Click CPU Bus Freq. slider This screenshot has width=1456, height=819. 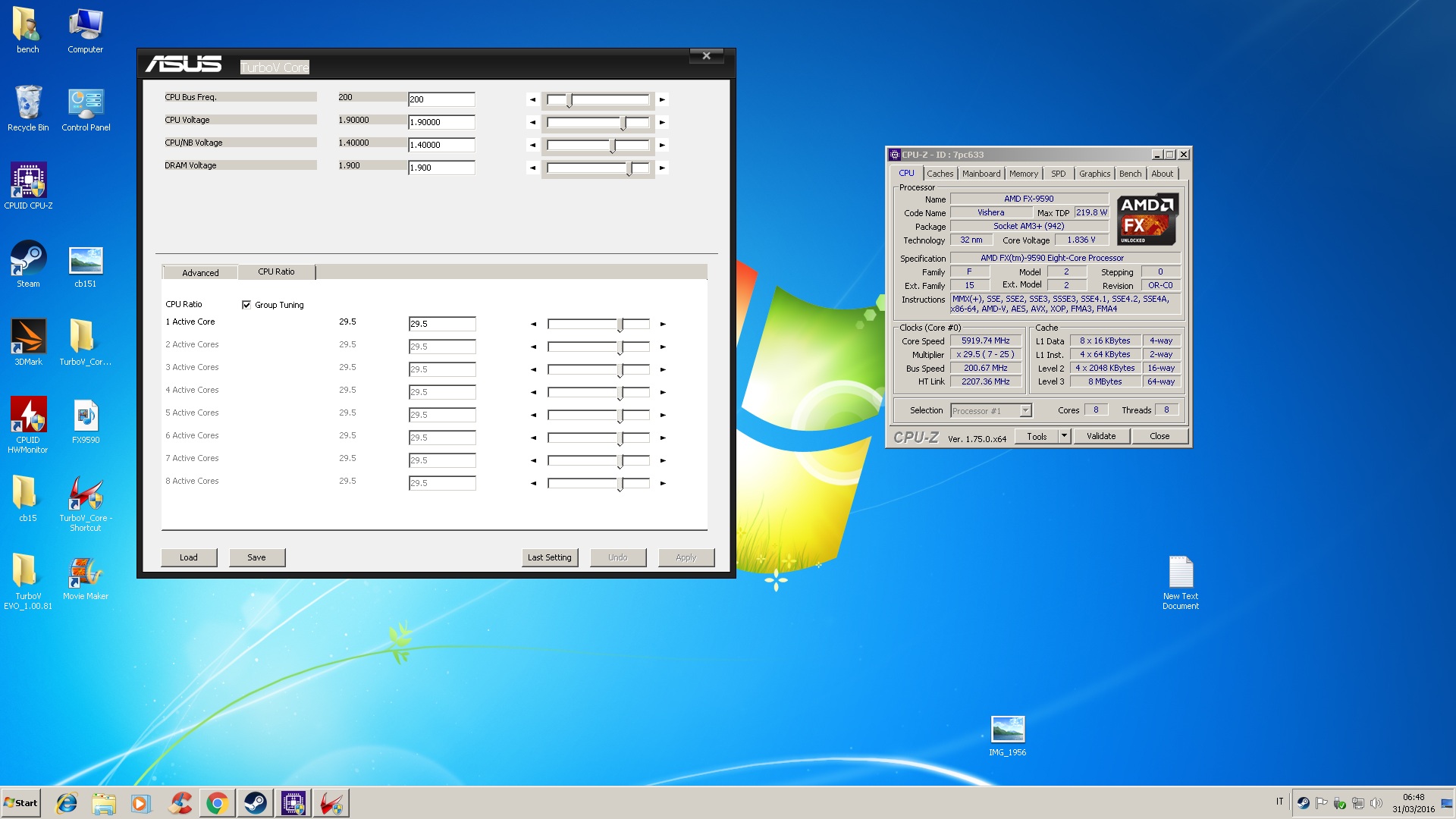pos(598,99)
